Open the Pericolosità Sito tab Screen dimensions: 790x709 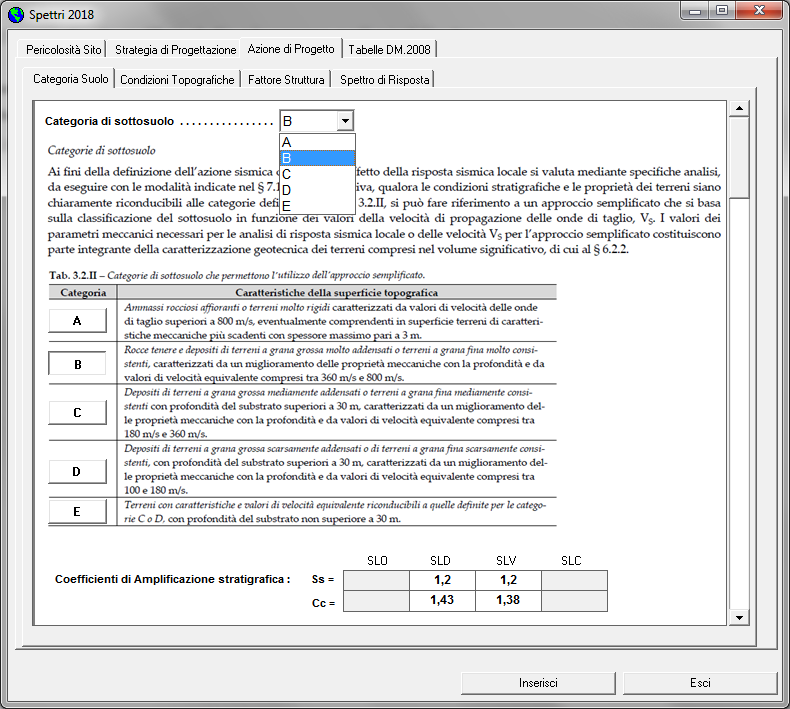tap(63, 49)
